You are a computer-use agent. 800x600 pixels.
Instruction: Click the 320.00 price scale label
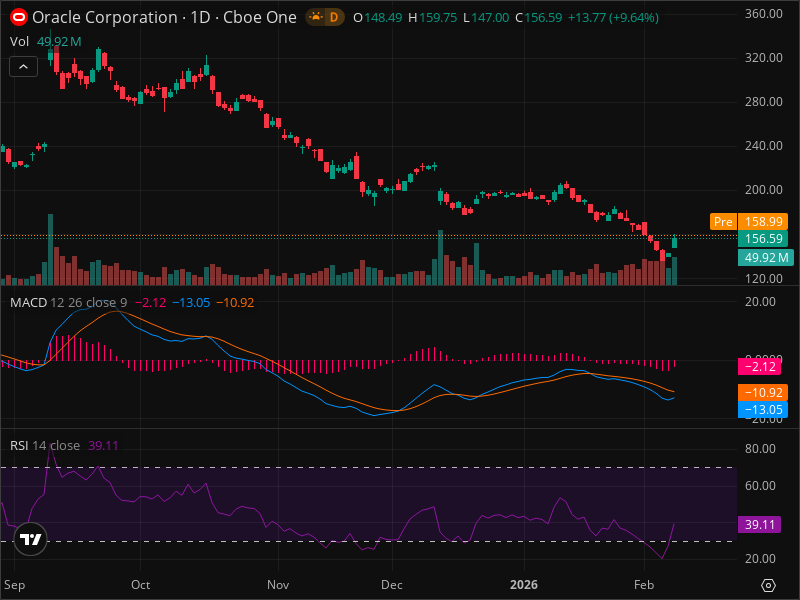point(764,58)
